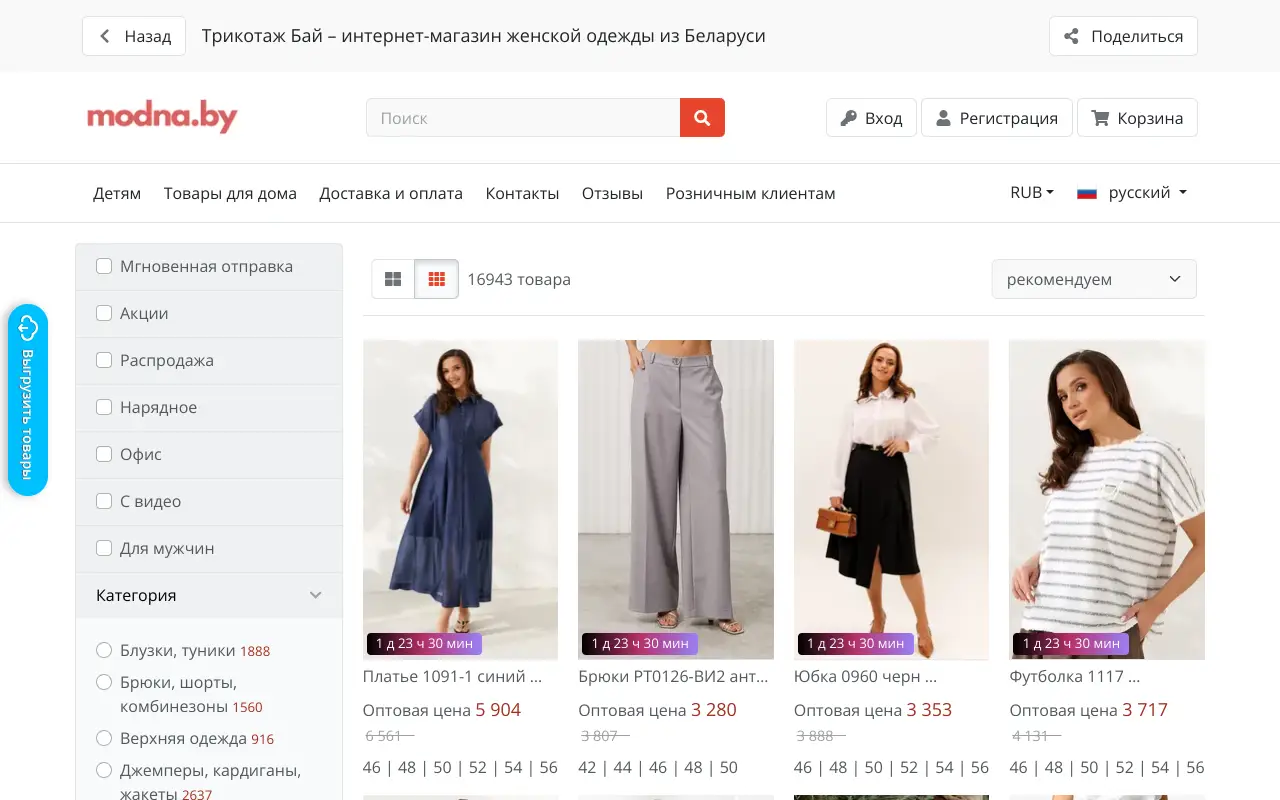
Task: Expand the рекомендуем sorting dropdown
Action: [1093, 279]
